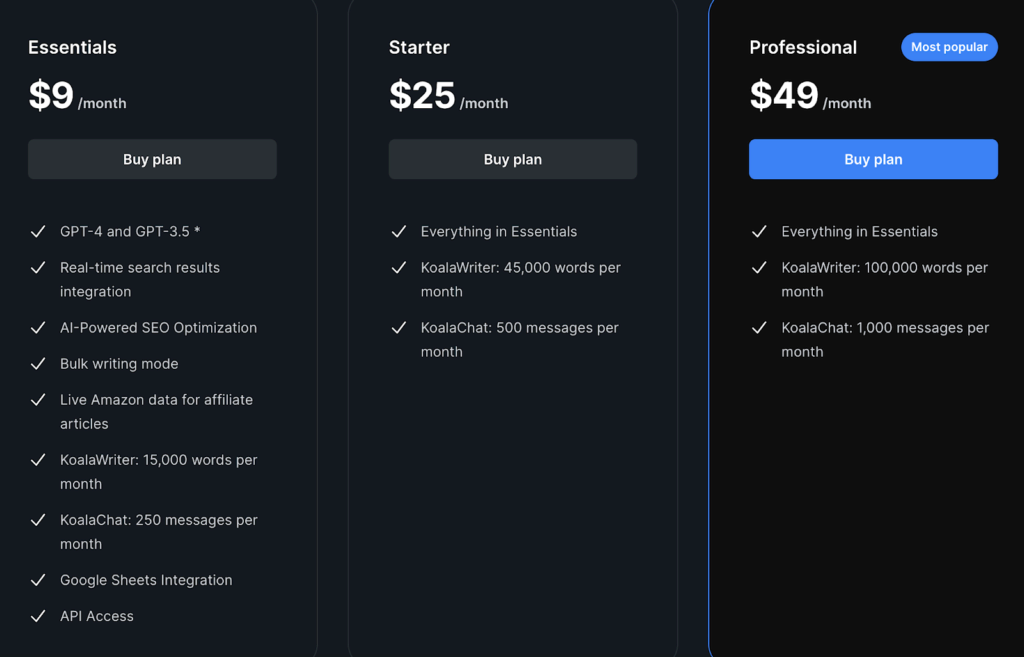The image size is (1024, 657).
Task: Click the Starter plan heading
Action: [x=419, y=47]
